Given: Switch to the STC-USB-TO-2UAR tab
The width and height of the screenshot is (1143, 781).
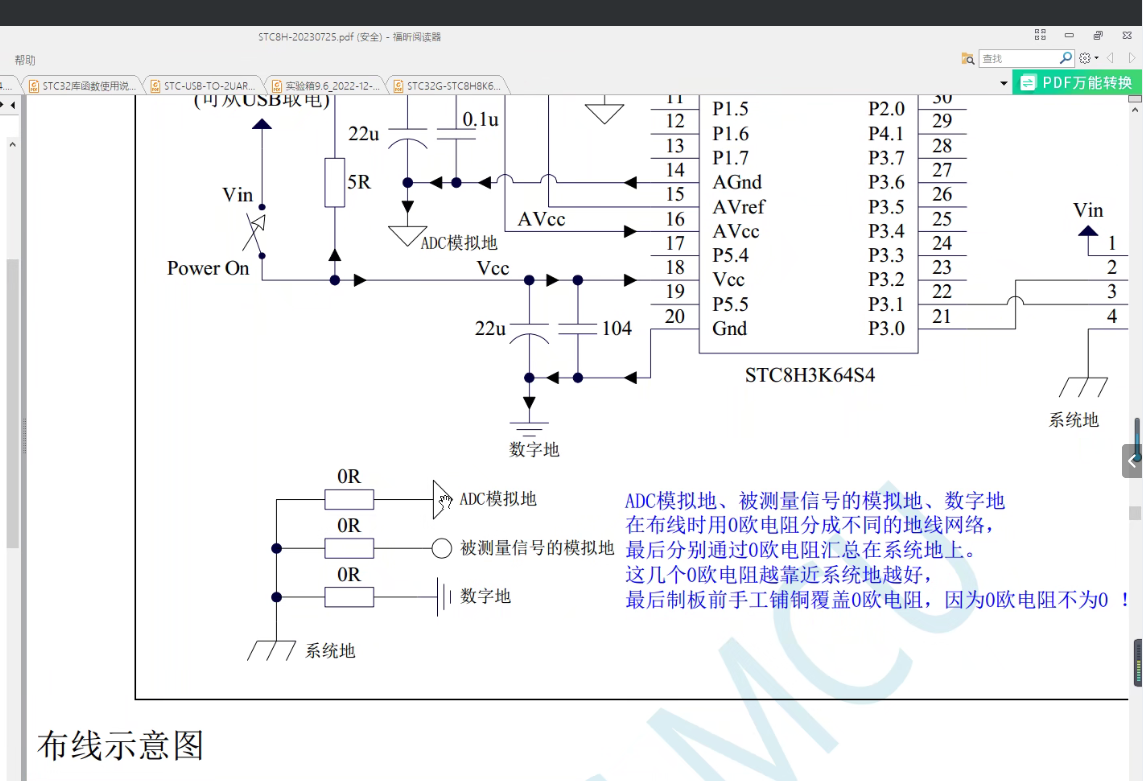Looking at the screenshot, I should pos(203,86).
